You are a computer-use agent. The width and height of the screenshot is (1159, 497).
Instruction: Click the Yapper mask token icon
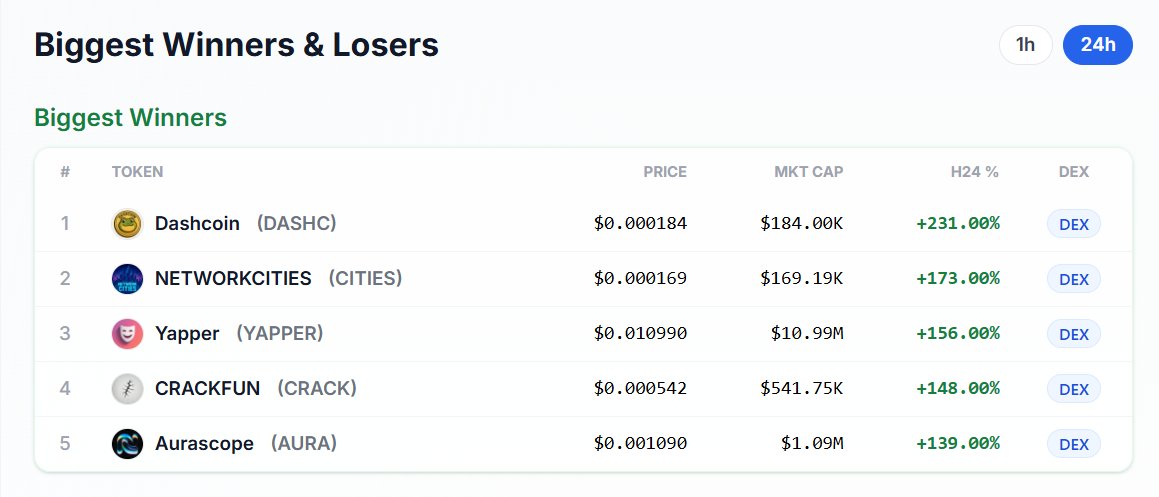(127, 334)
